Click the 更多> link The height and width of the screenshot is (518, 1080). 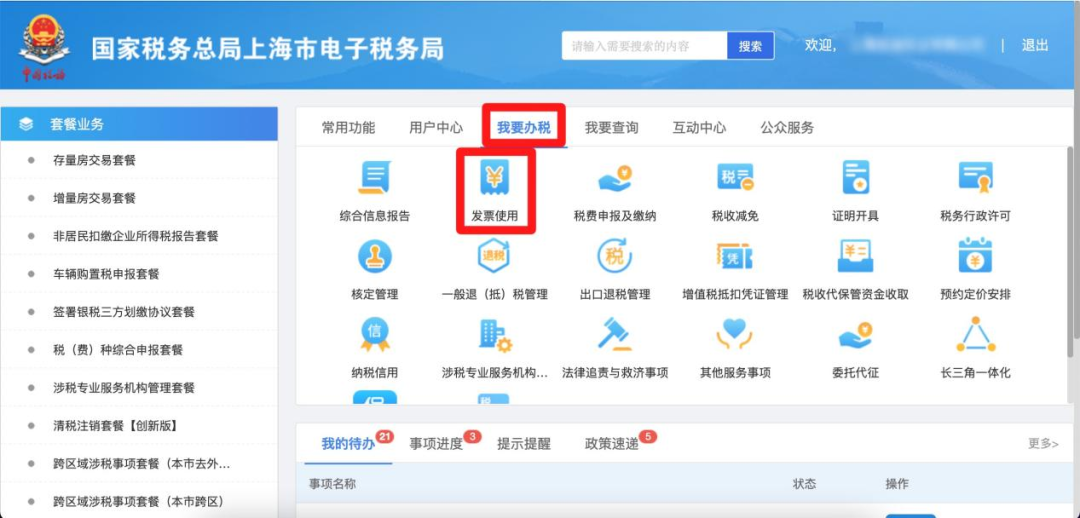[1043, 444]
